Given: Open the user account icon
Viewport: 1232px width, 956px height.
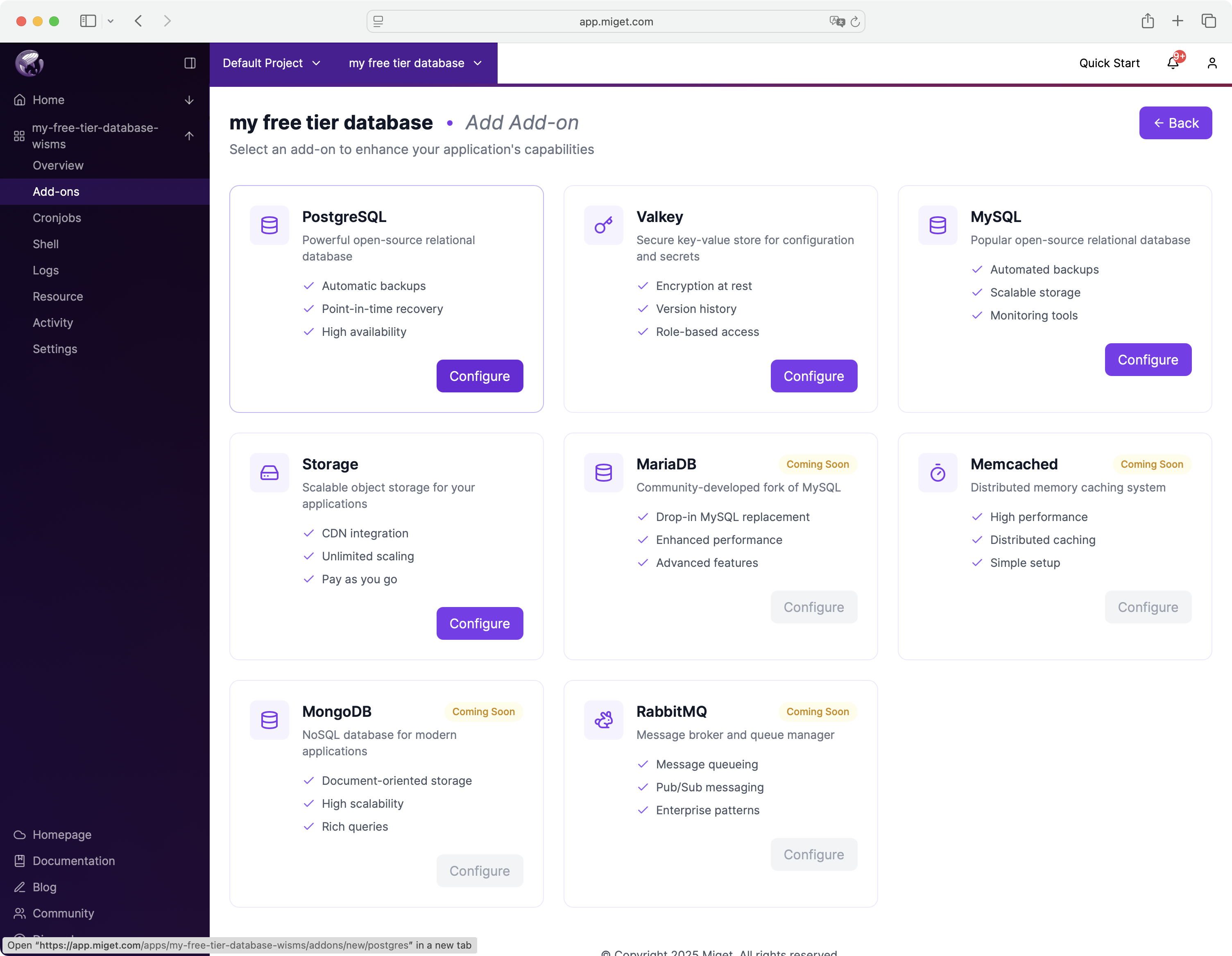Looking at the screenshot, I should coord(1212,63).
